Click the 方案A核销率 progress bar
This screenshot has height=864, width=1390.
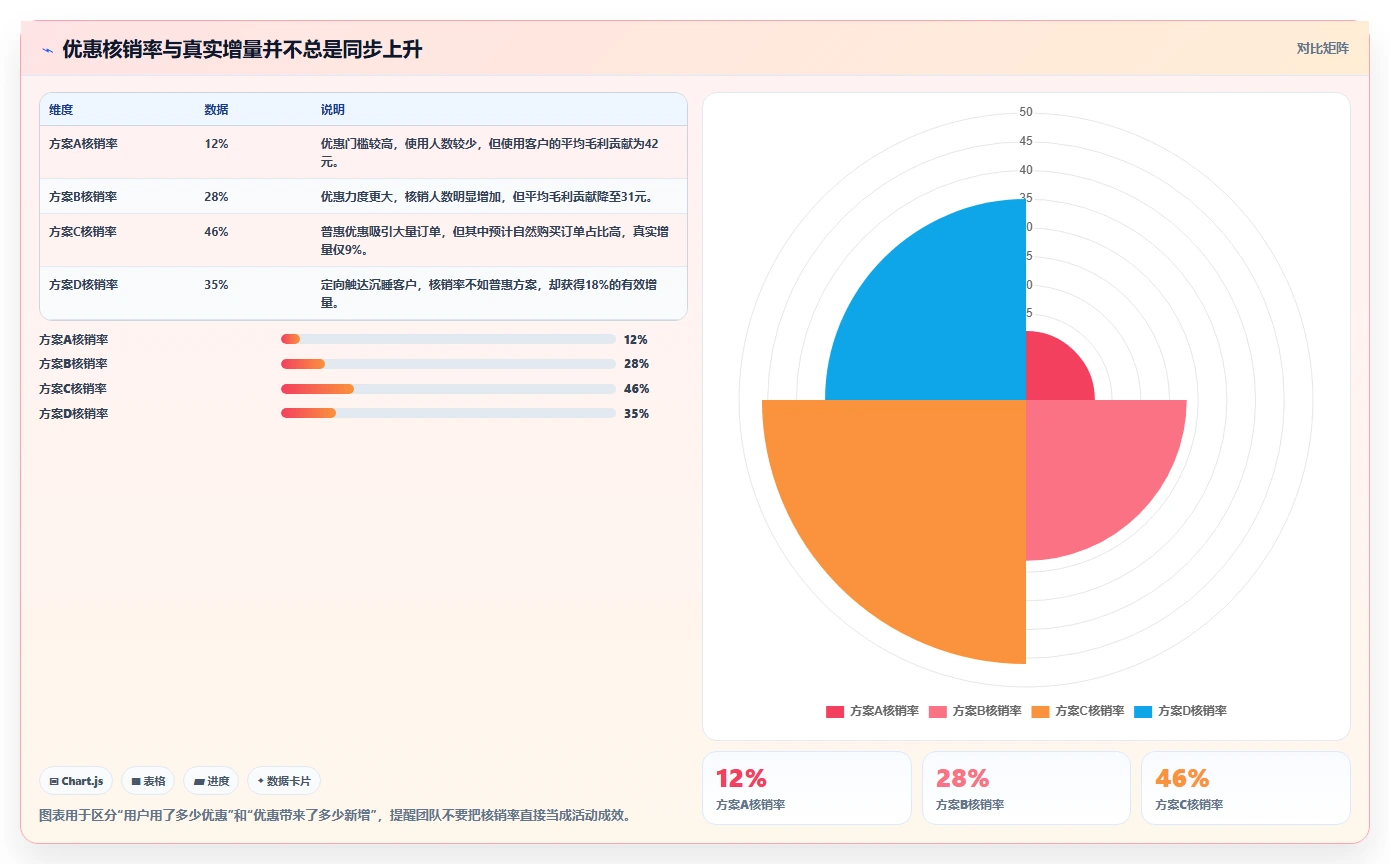[448, 340]
